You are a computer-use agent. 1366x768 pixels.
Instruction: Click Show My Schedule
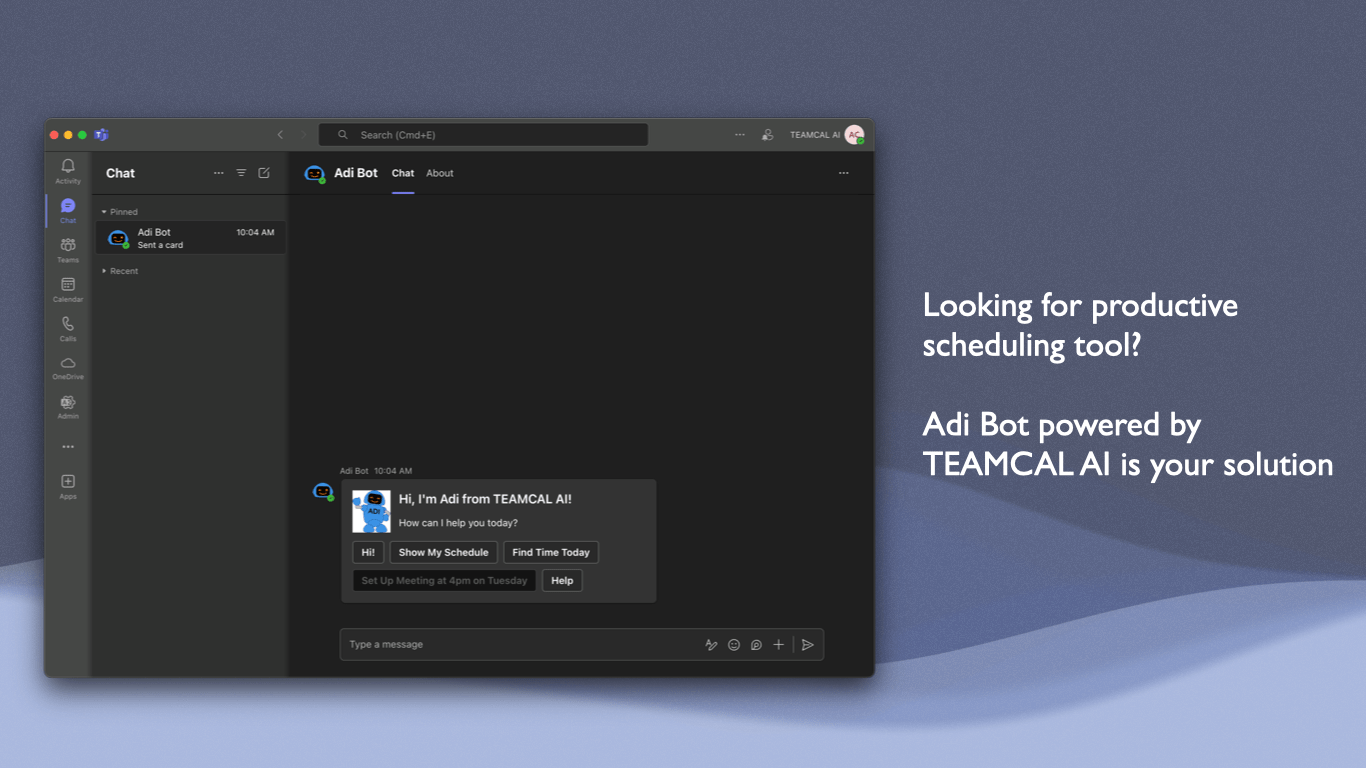pyautogui.click(x=444, y=552)
